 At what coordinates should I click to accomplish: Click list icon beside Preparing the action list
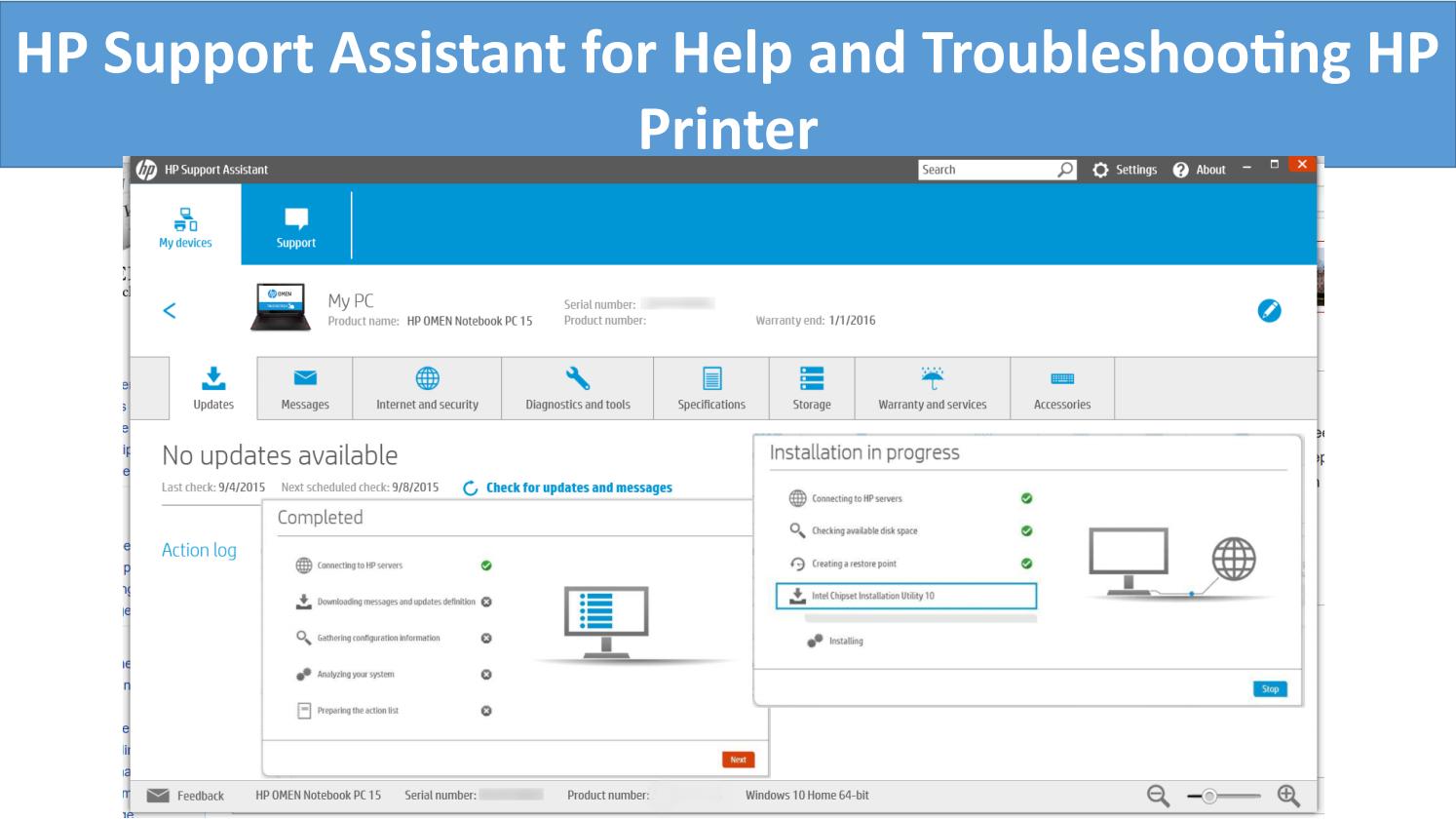click(x=304, y=711)
